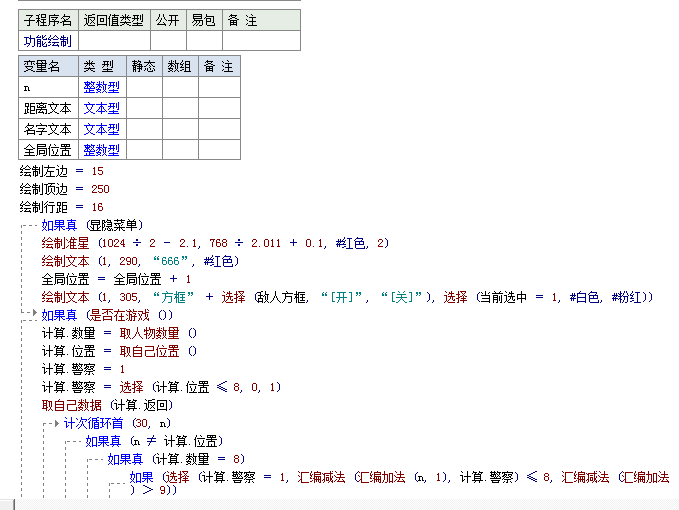
Task: Click the 如果真 (显隐菜单) flow arrow
Action: 32,225
